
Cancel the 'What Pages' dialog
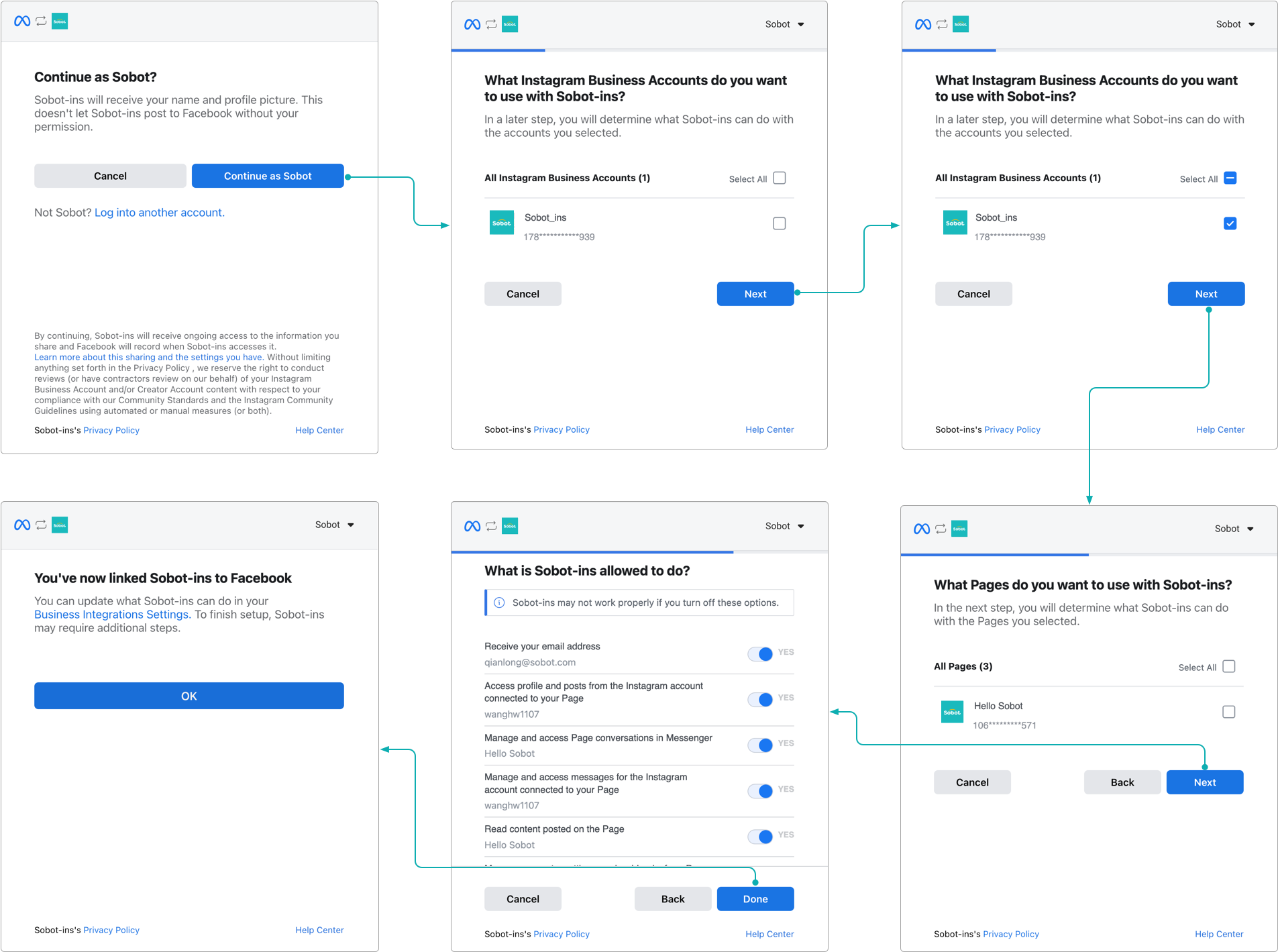(x=972, y=782)
